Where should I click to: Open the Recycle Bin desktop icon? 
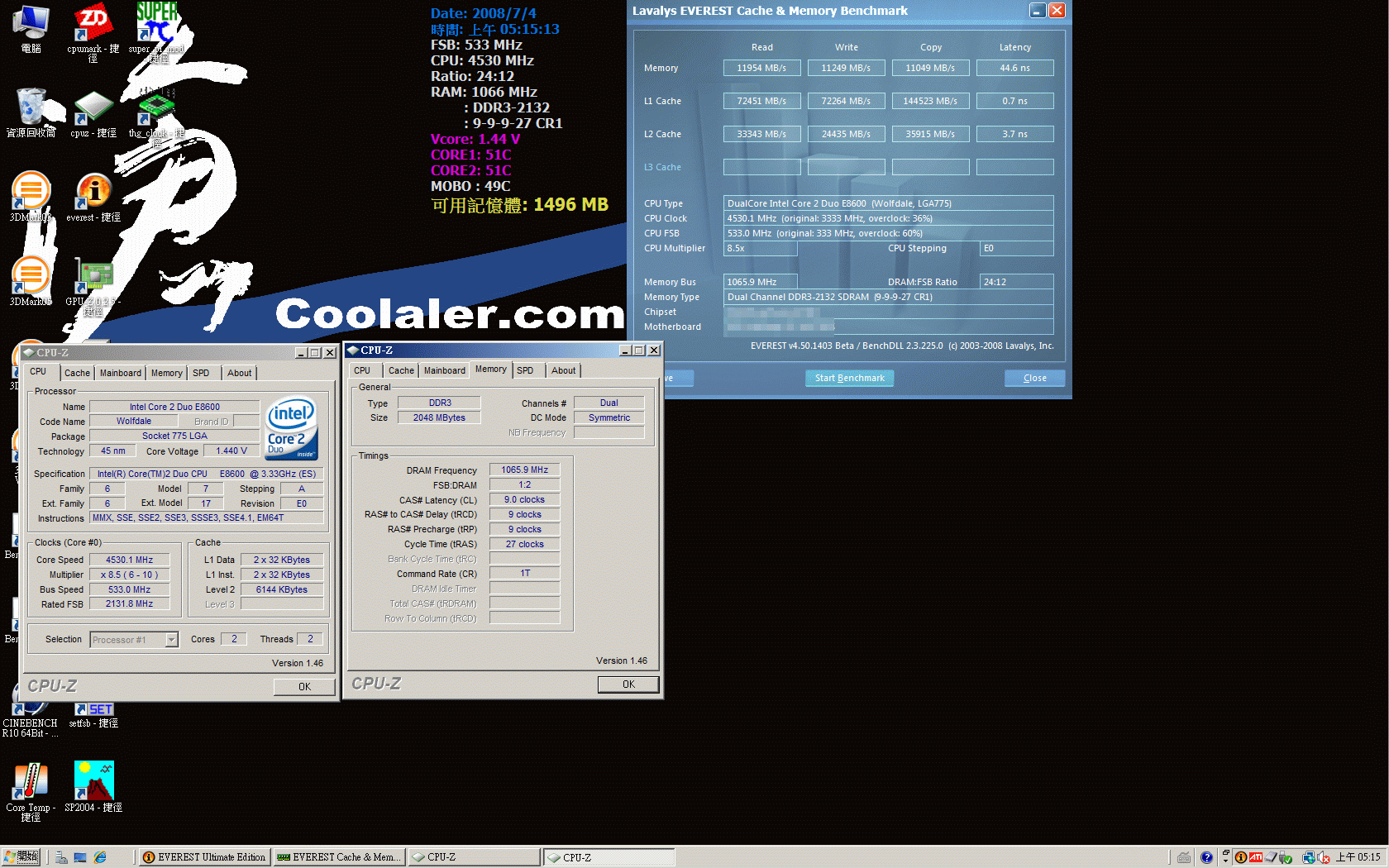click(x=31, y=112)
